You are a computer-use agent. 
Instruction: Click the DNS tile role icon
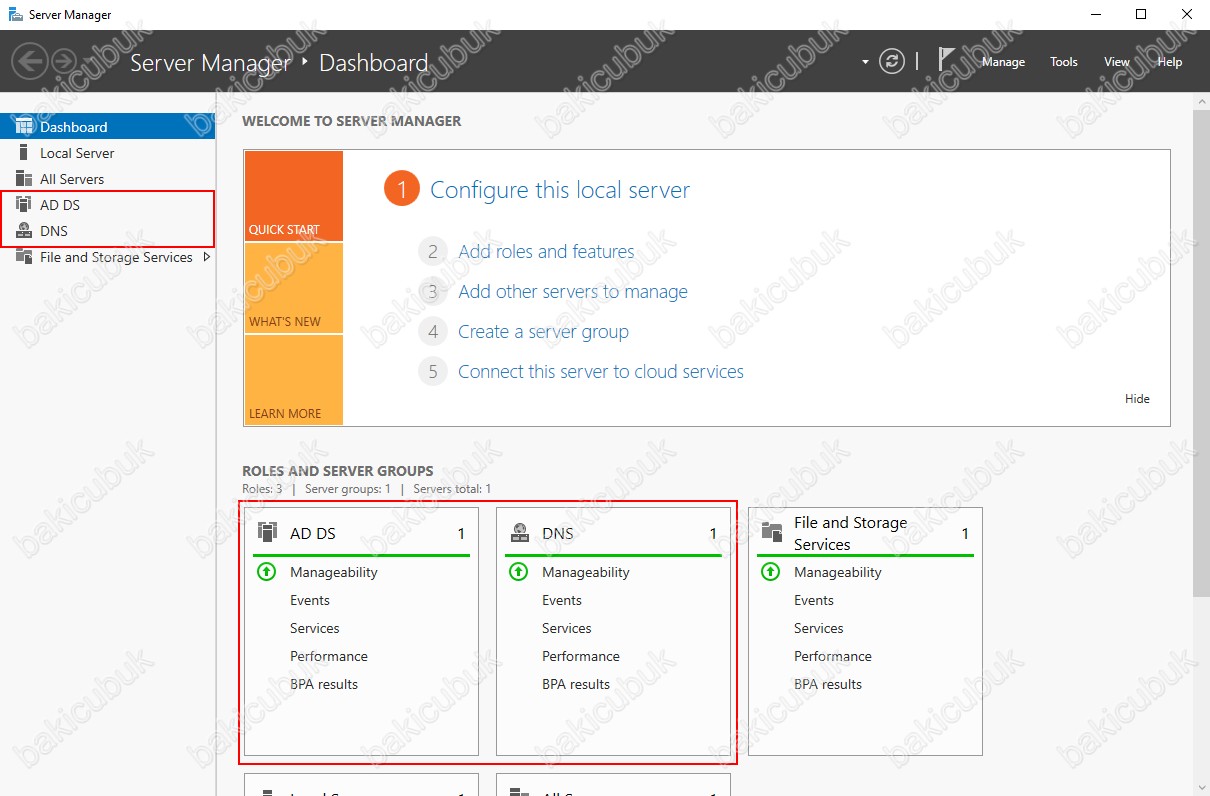point(519,532)
